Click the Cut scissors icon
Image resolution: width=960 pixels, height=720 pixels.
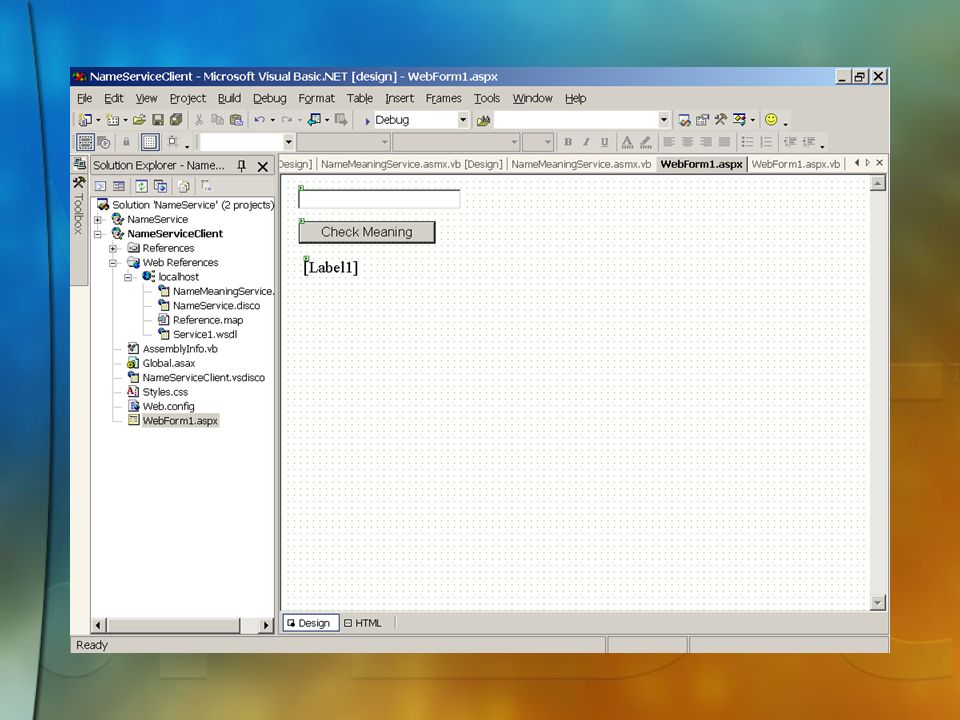point(199,120)
